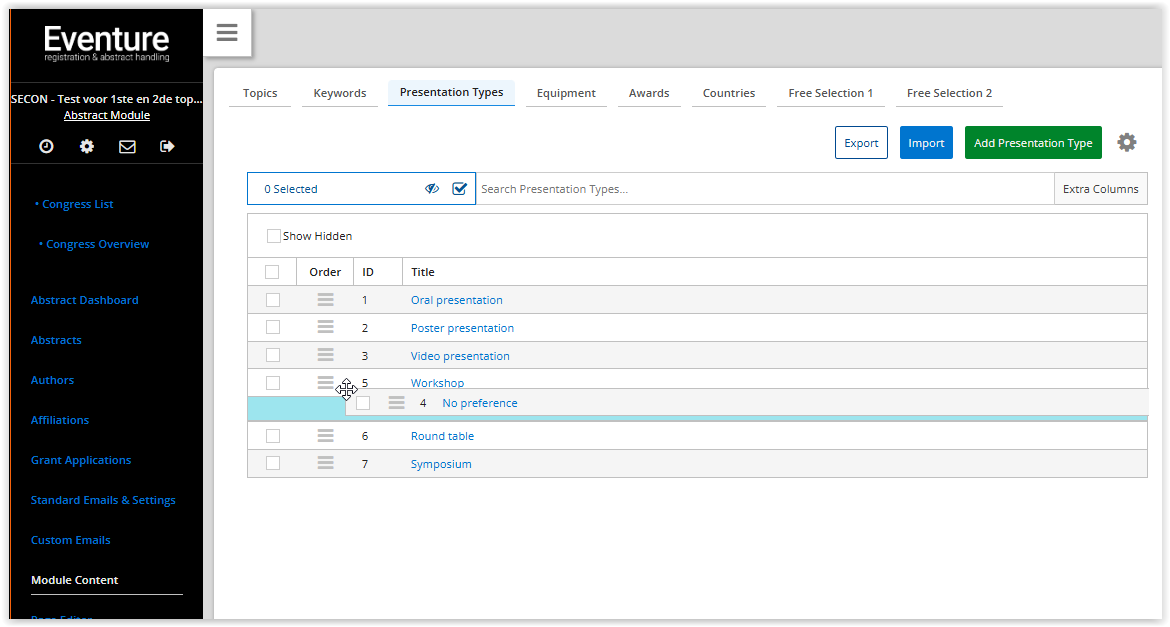This screenshot has width=1170, height=627.
Task: Click drag handle for Symposium row
Action: (x=325, y=464)
